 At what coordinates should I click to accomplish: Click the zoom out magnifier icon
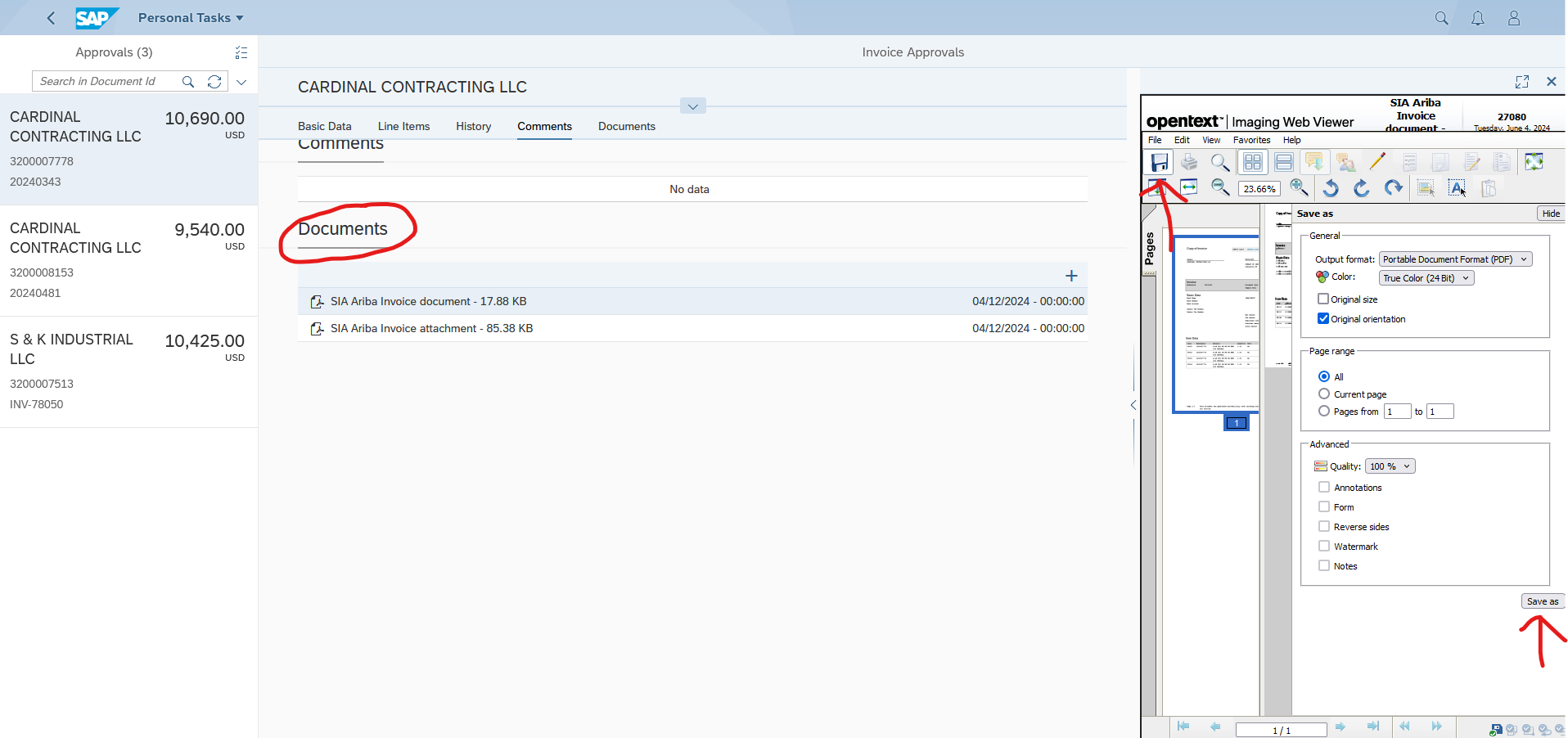[1220, 188]
